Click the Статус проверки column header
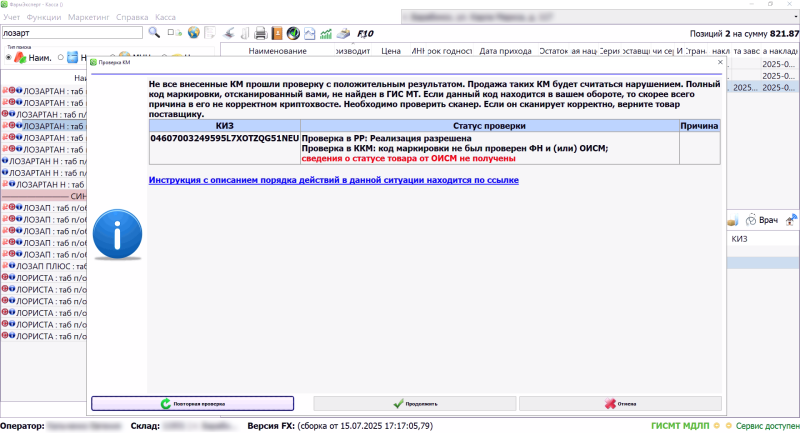This screenshot has height=433, width=800. (x=489, y=126)
